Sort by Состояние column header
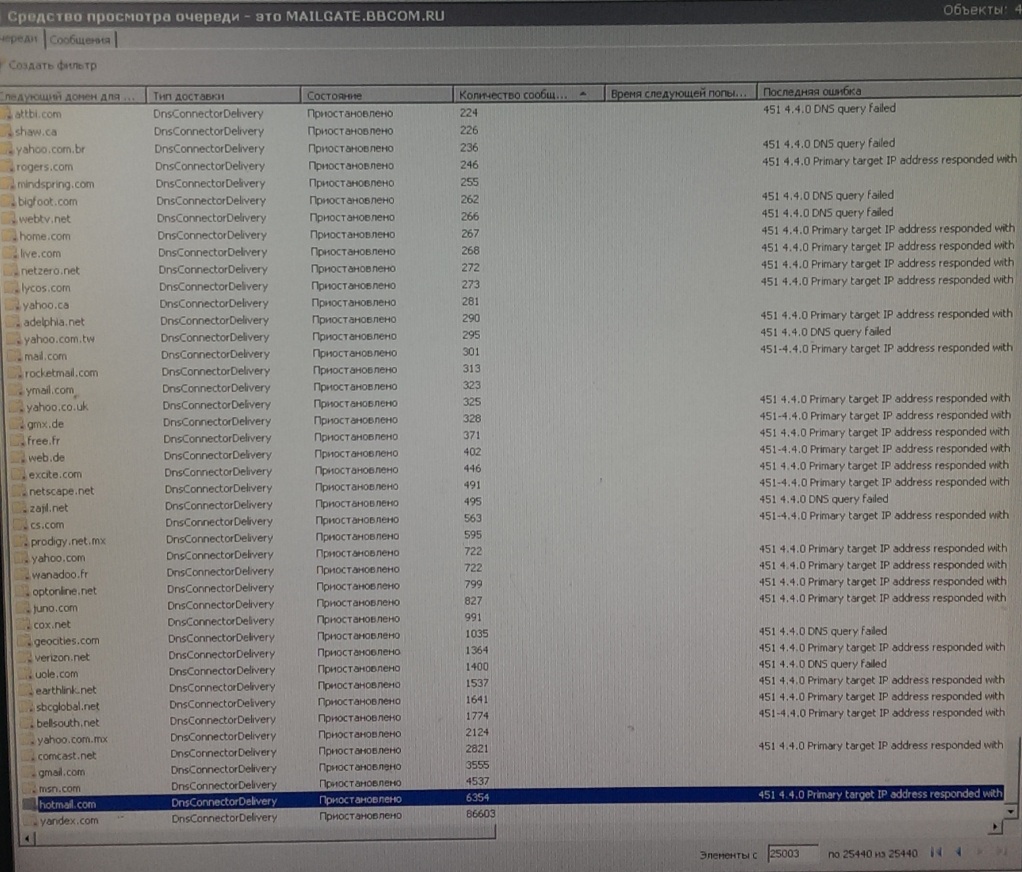Viewport: 1022px width, 872px height. click(377, 95)
